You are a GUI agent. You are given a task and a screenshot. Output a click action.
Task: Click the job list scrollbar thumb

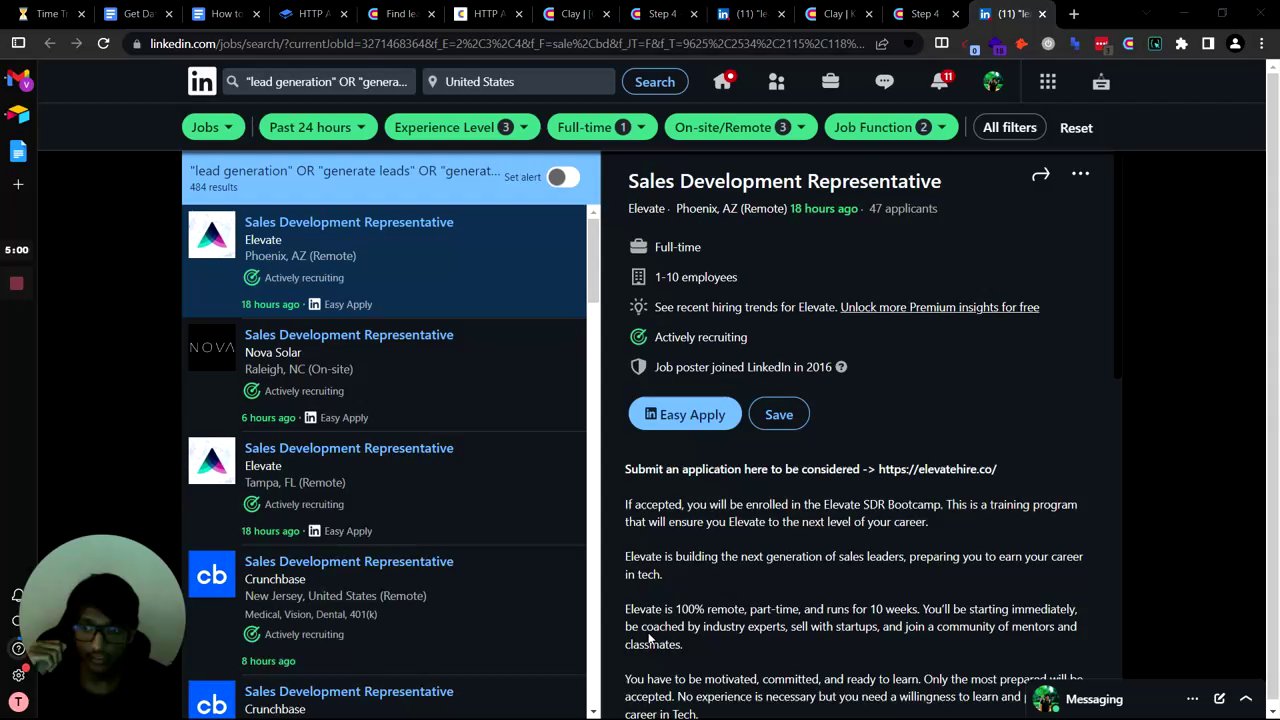(x=594, y=260)
